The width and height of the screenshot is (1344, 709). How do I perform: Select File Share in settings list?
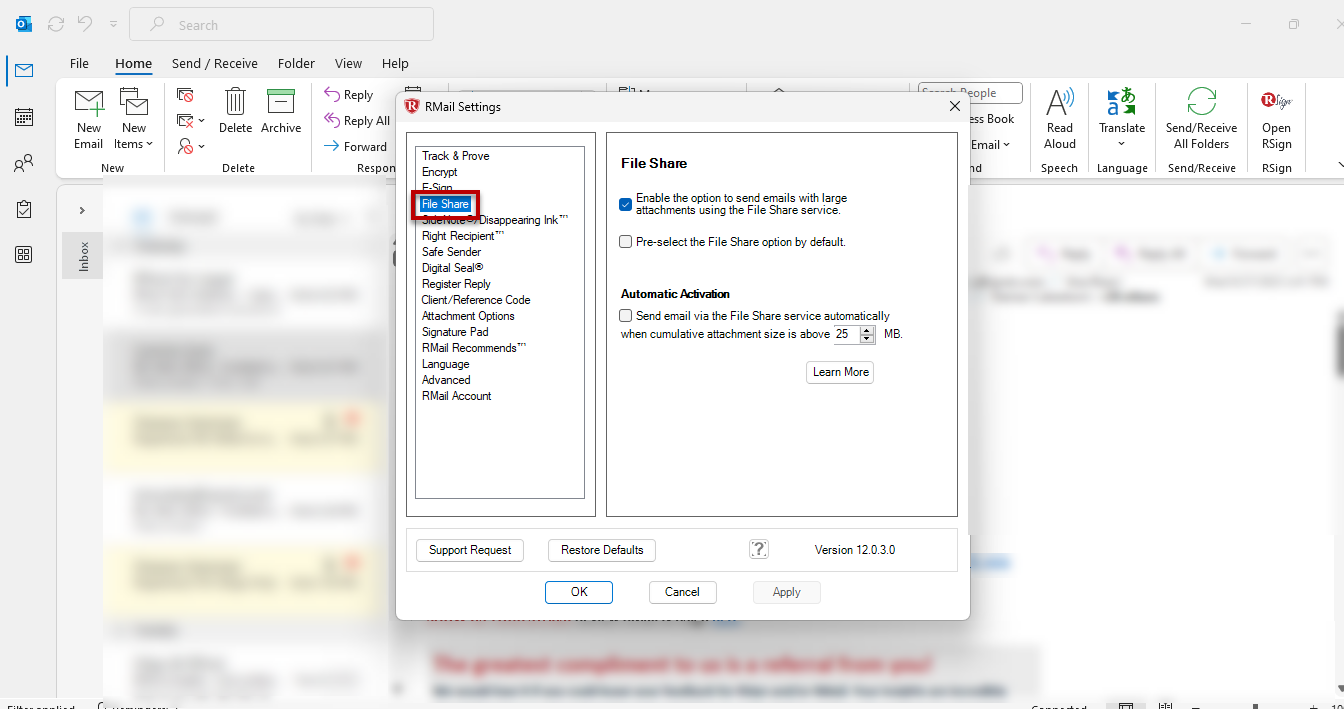point(445,204)
